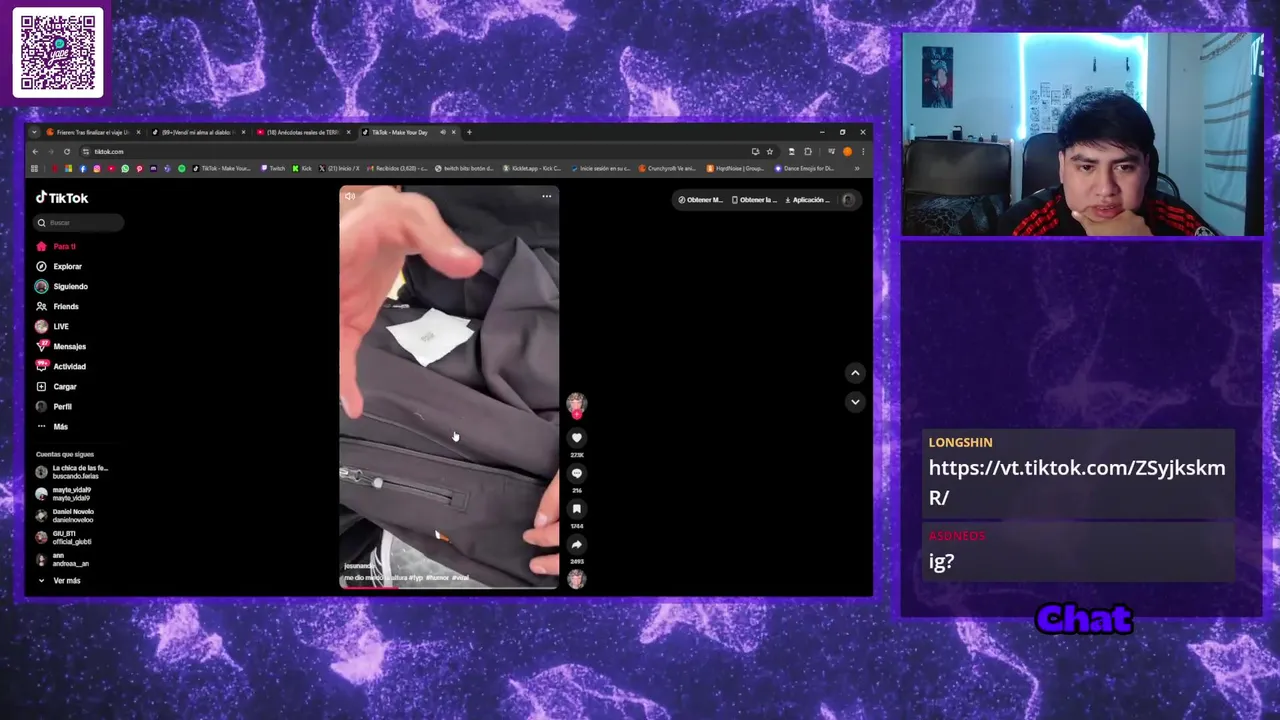This screenshot has height=720, width=1280.
Task: Open video three-dot options menu
Action: pyautogui.click(x=546, y=196)
